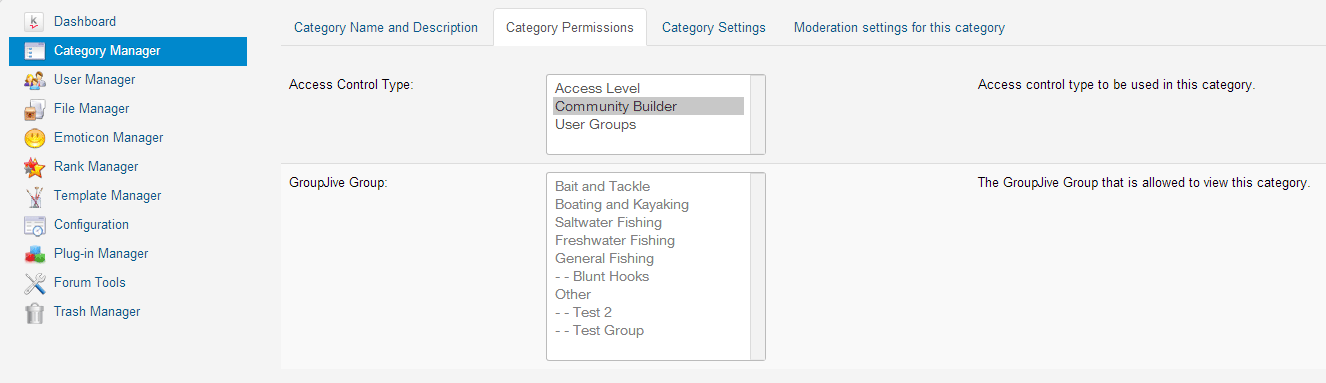Click the User Manager people icon
Image resolution: width=1326 pixels, height=383 pixels.
coord(35,79)
